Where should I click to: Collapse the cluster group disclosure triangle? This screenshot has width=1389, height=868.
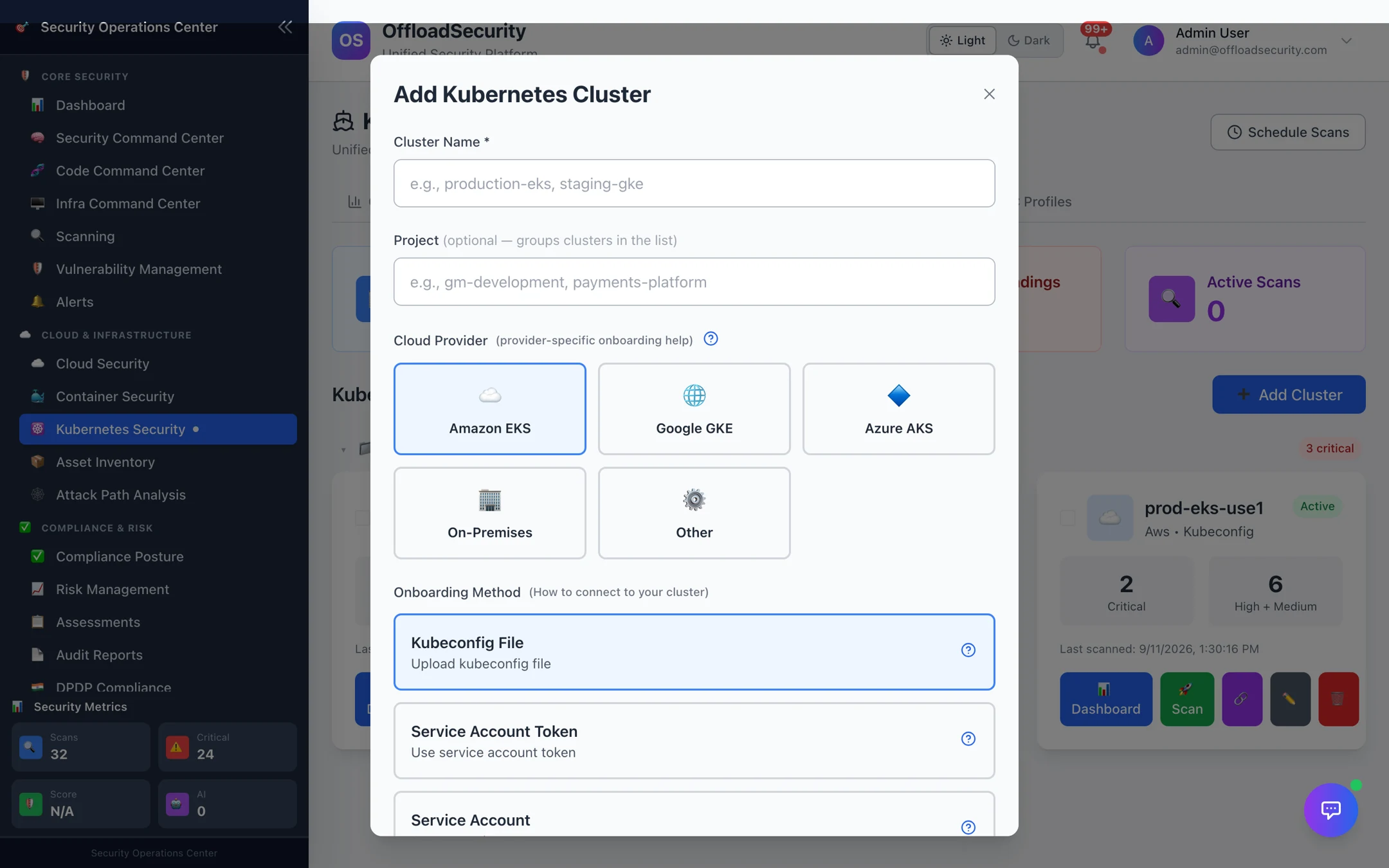click(343, 449)
